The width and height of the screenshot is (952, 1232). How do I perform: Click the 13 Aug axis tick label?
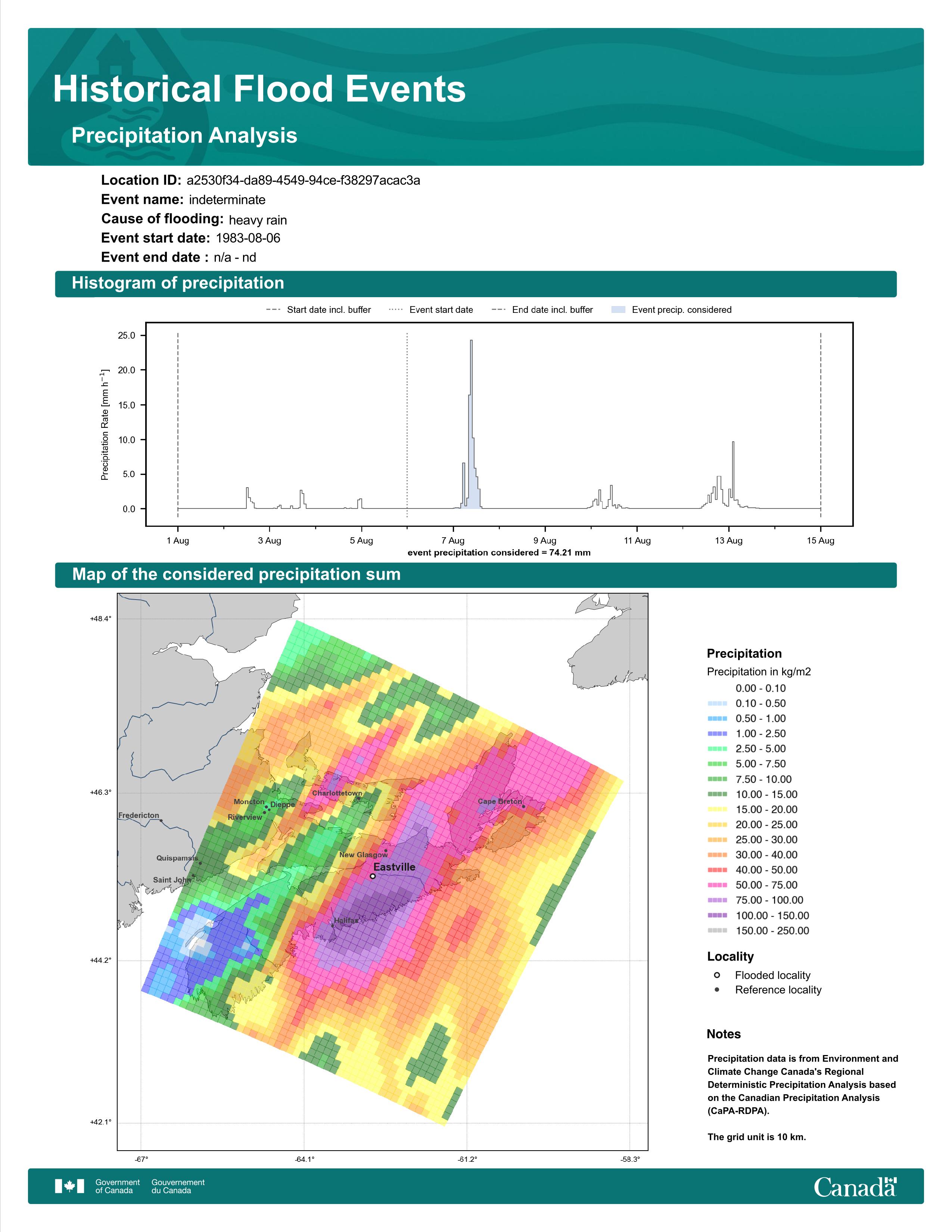coord(729,541)
